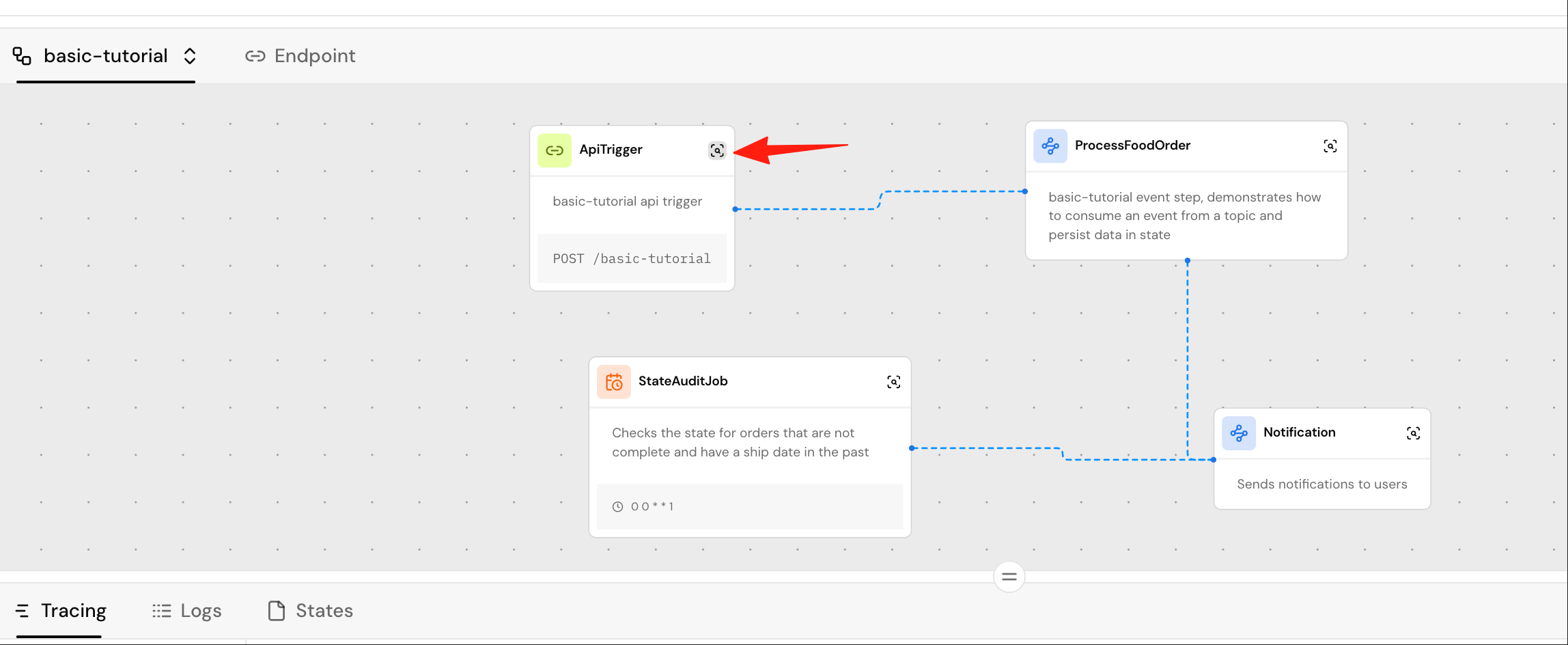Open the States tab
1568x645 pixels.
[311, 611]
